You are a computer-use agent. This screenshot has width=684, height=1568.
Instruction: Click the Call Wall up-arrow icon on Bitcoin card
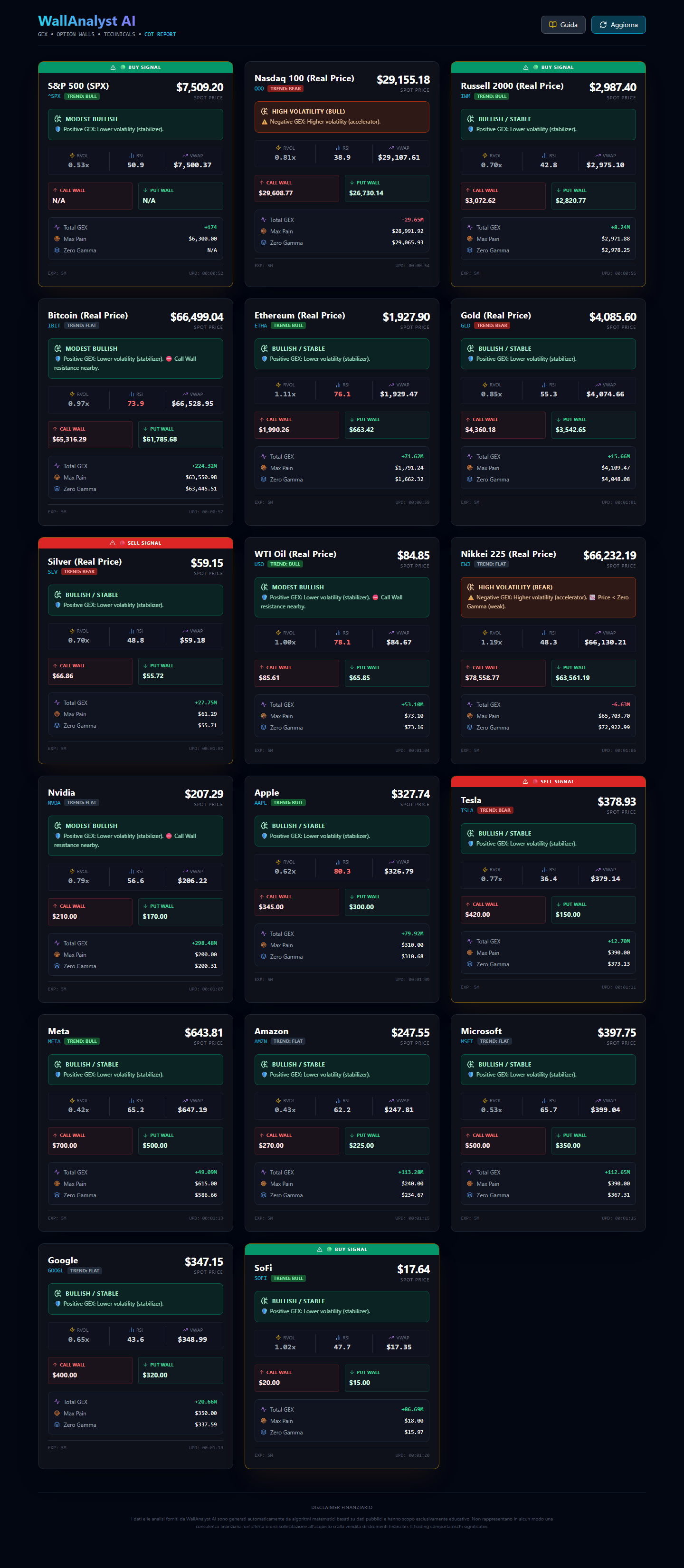click(x=55, y=429)
